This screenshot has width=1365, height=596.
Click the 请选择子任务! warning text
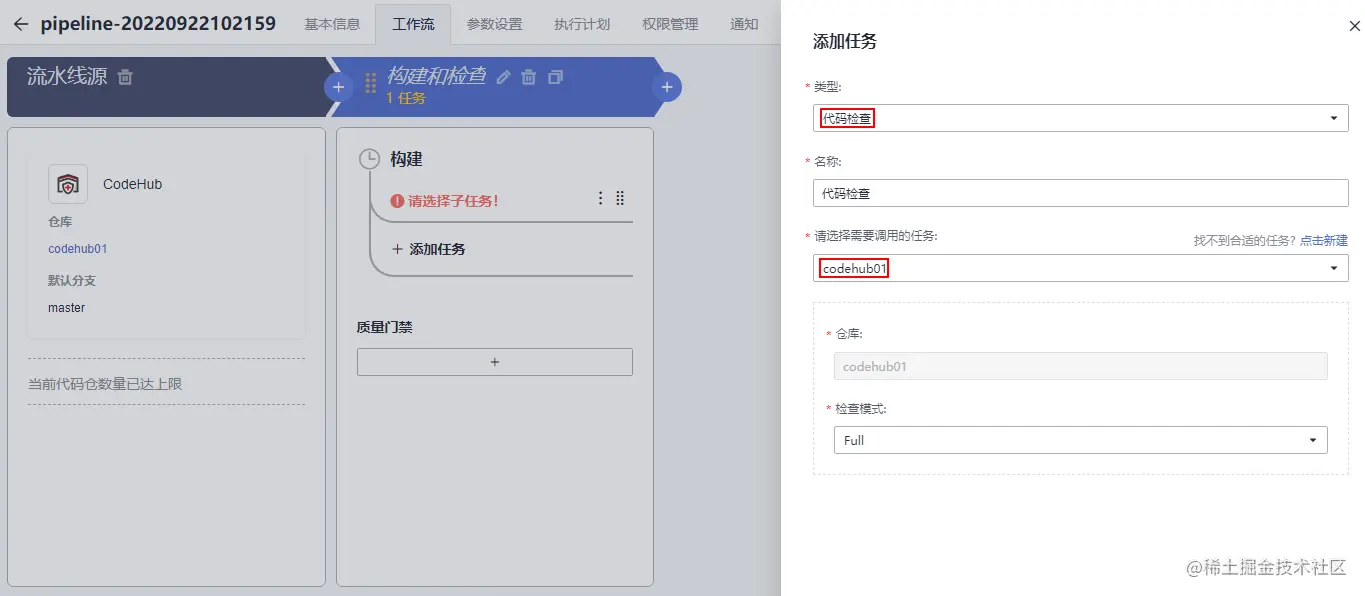[x=453, y=201]
